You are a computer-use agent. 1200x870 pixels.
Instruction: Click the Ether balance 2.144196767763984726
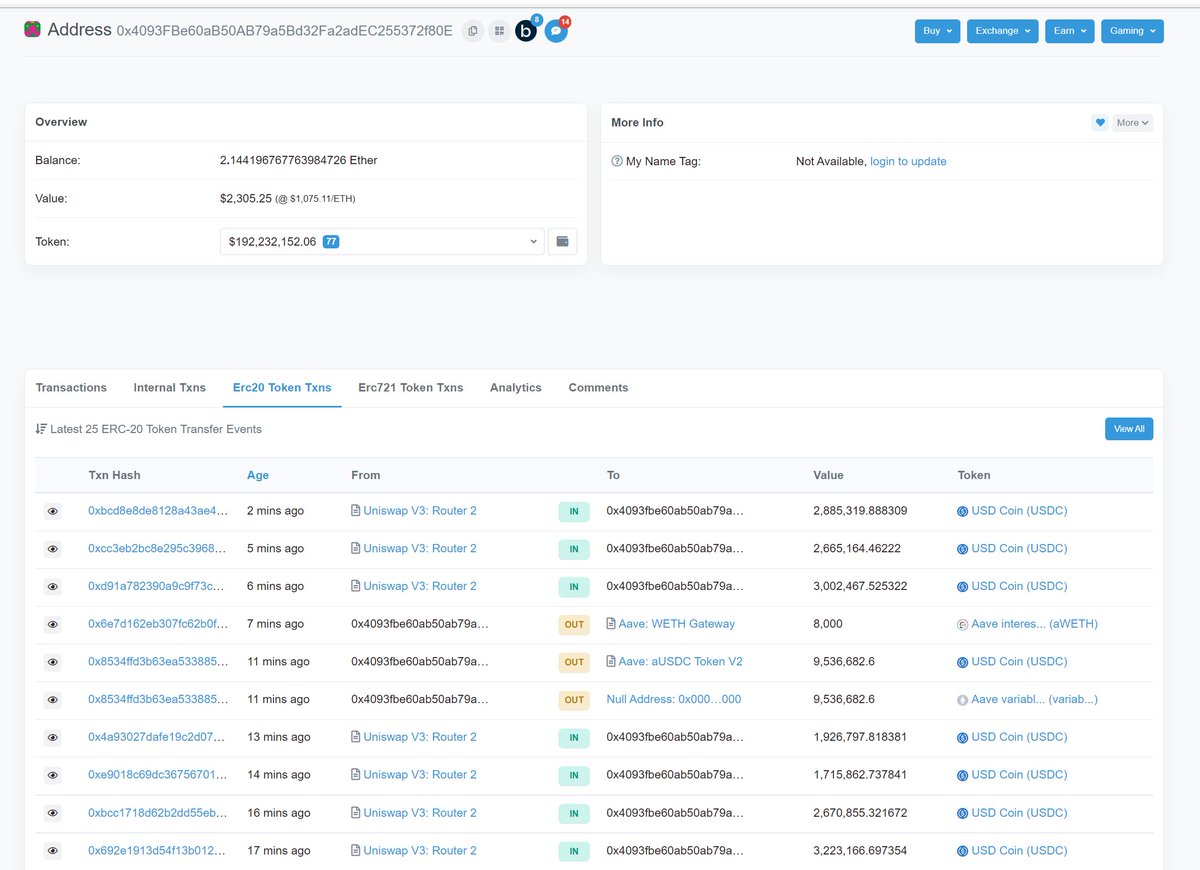pos(298,160)
